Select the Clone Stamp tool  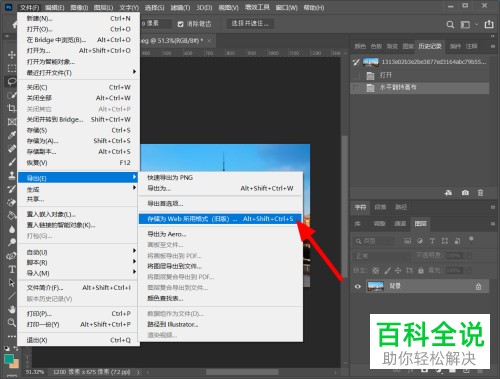[x=12, y=175]
